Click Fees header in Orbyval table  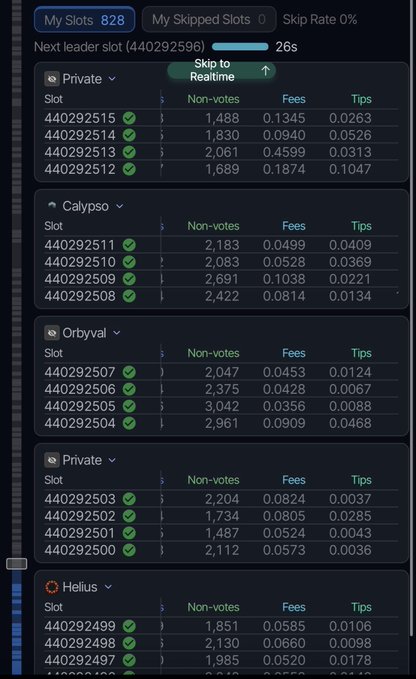coord(294,353)
